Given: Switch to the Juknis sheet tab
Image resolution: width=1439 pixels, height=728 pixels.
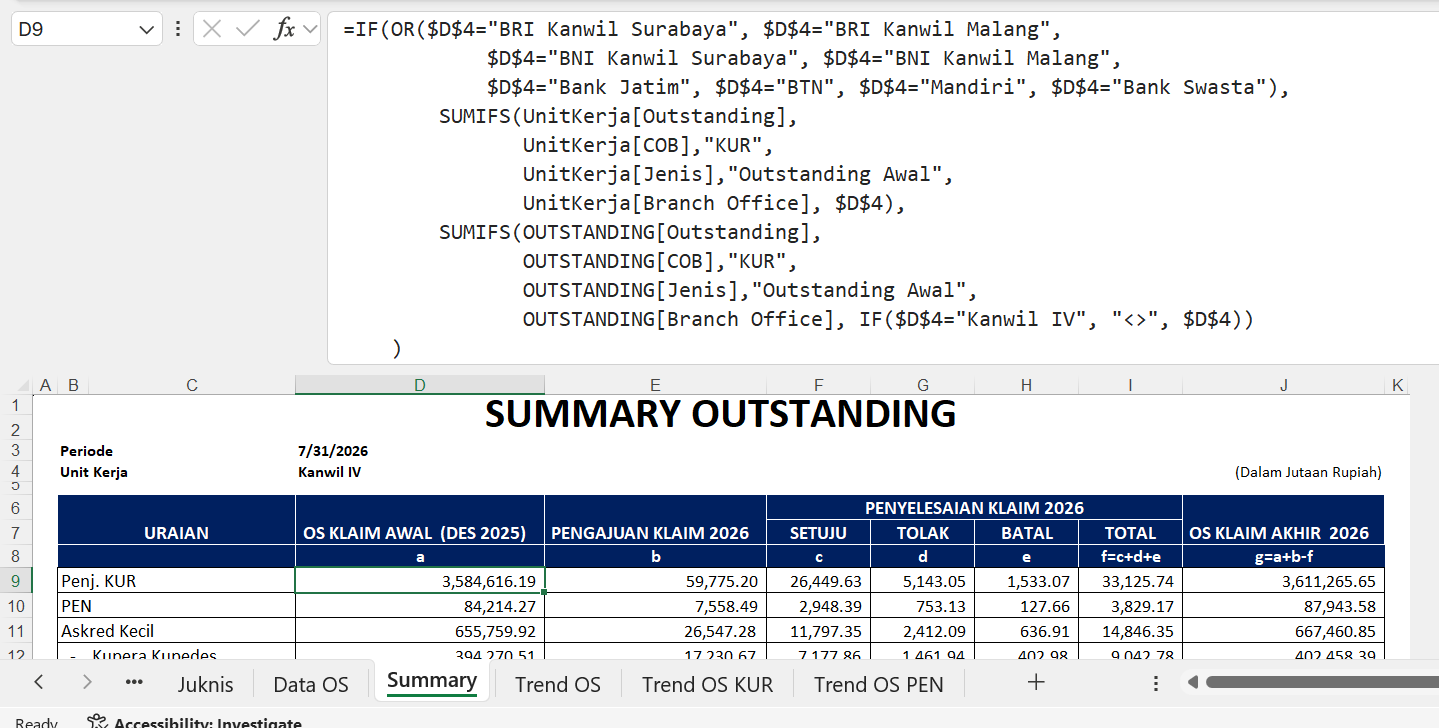Looking at the screenshot, I should (x=205, y=684).
